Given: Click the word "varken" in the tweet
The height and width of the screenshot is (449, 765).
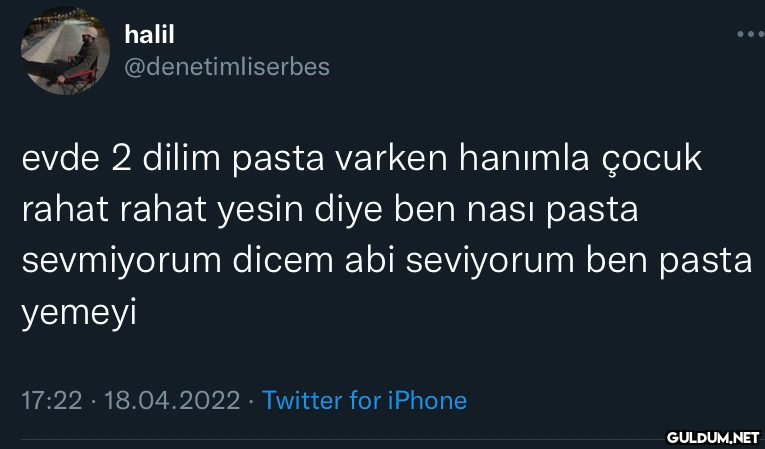Looking at the screenshot, I should coord(391,160).
